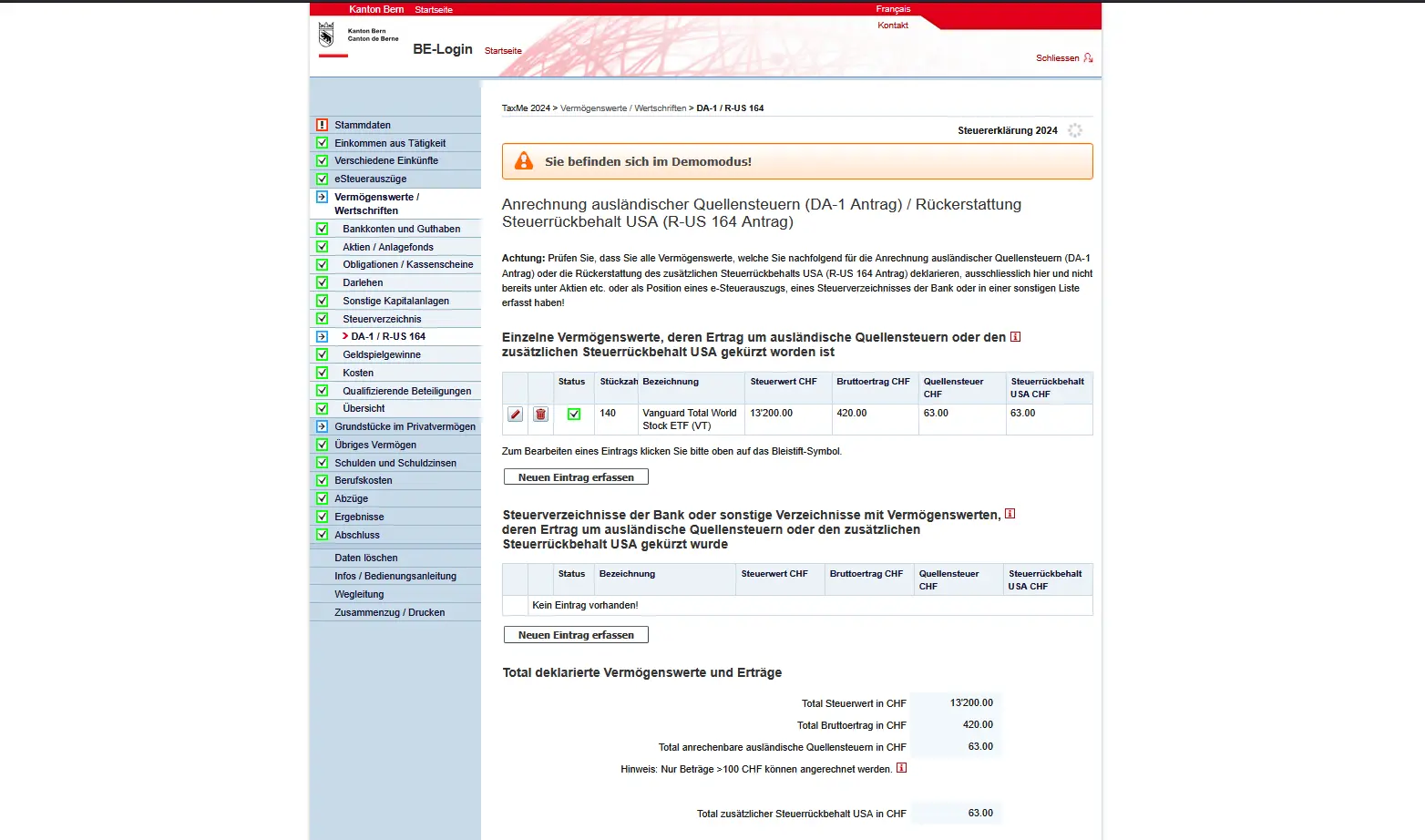Expand the Grundstücke im Privatvermögen section
The image size is (1425, 840).
click(x=322, y=426)
